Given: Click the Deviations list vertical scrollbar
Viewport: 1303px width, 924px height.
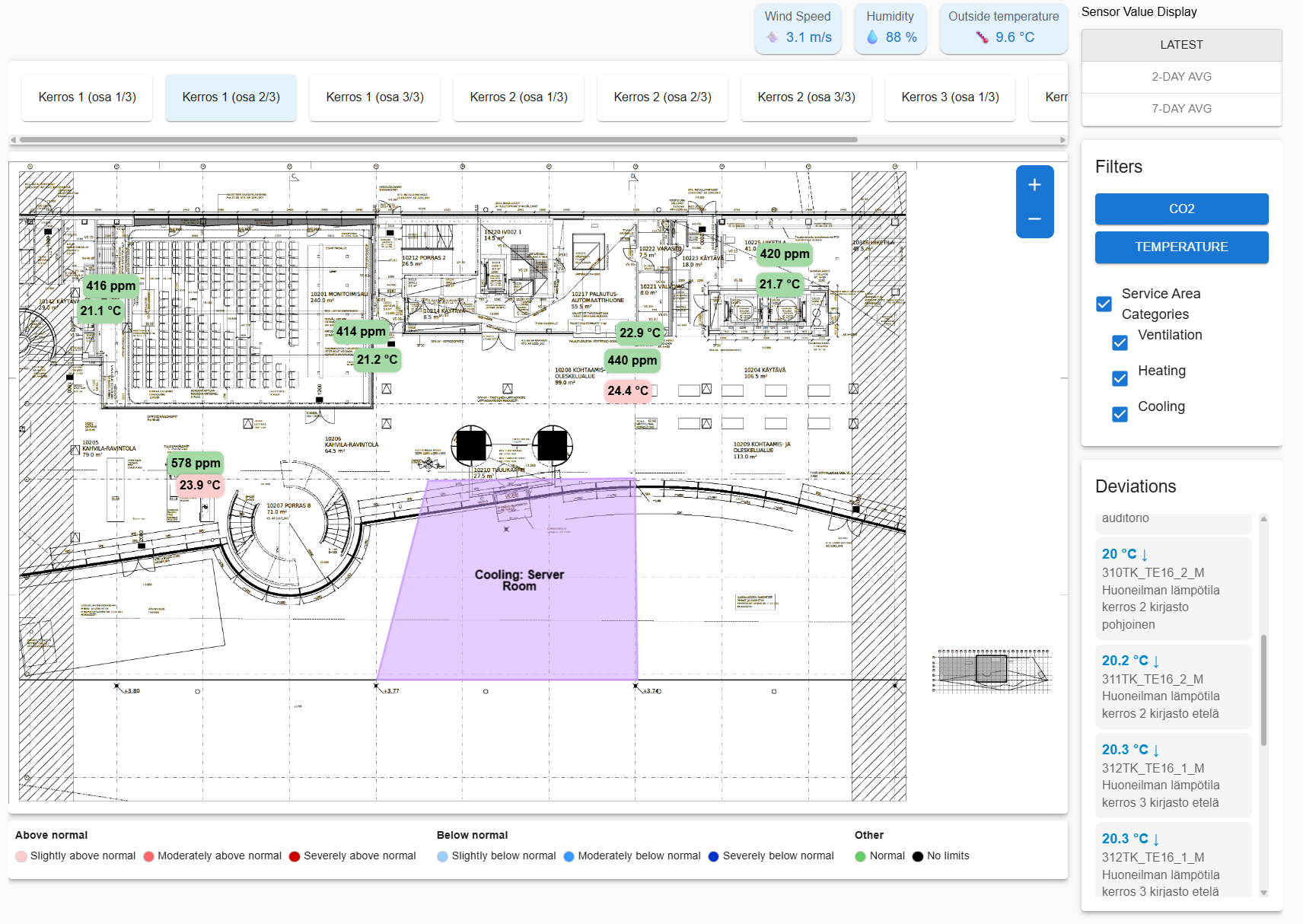Looking at the screenshot, I should (1263, 690).
